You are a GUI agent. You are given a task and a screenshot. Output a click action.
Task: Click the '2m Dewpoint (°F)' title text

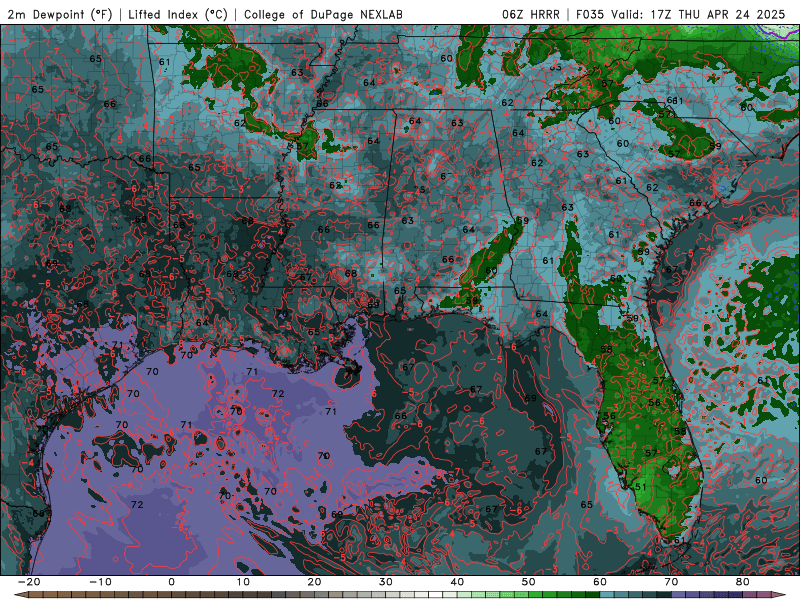pos(60,14)
